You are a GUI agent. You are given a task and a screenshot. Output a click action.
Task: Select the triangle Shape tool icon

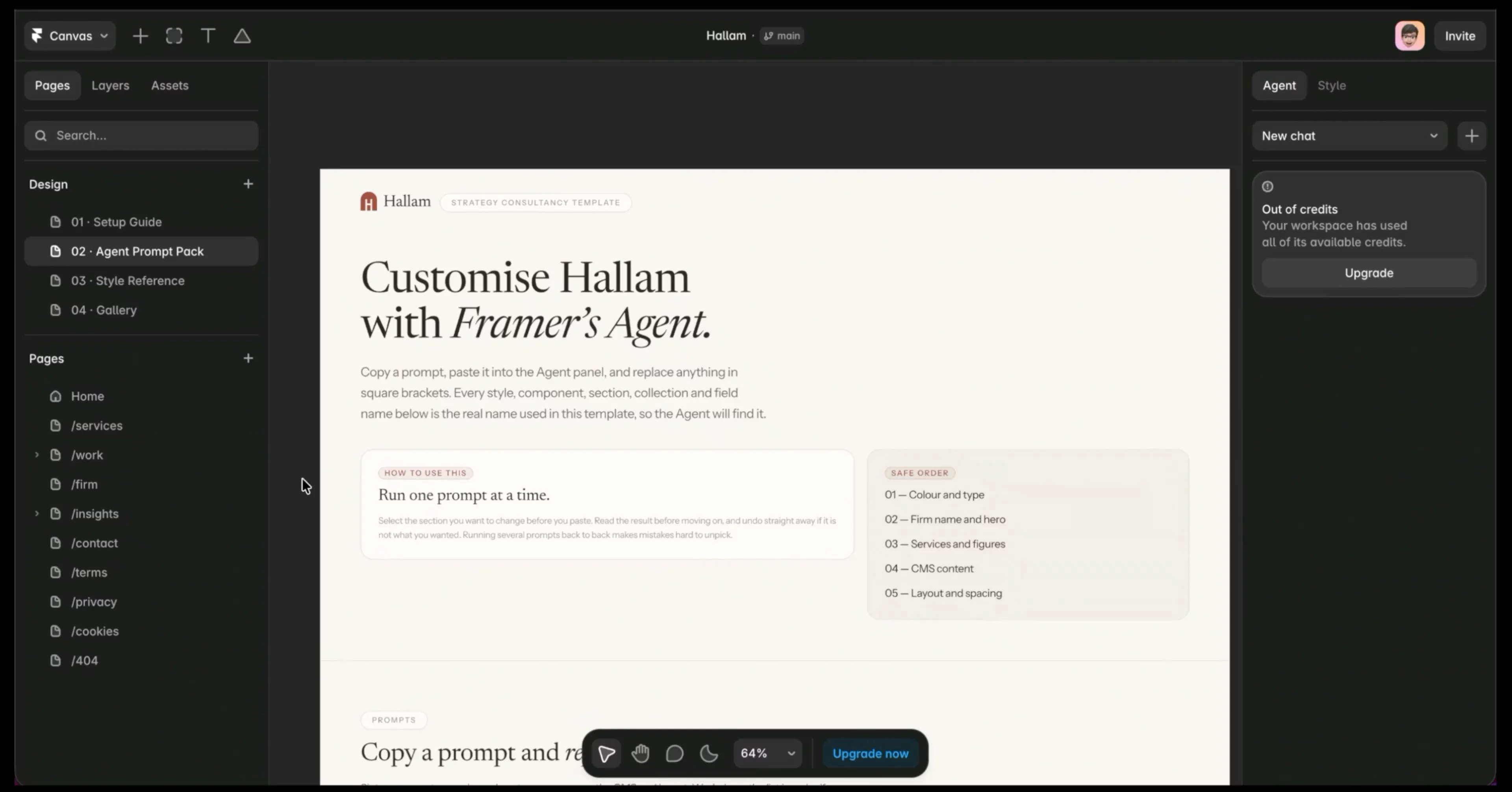[242, 36]
